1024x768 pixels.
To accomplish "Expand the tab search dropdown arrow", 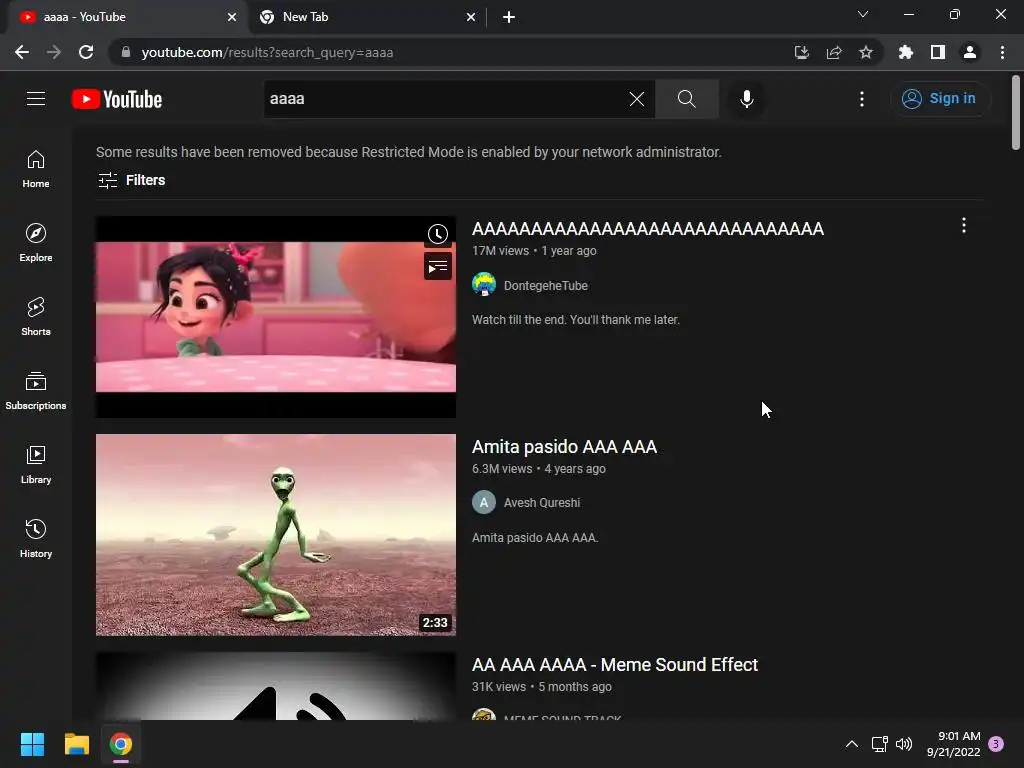I will pyautogui.click(x=863, y=14).
